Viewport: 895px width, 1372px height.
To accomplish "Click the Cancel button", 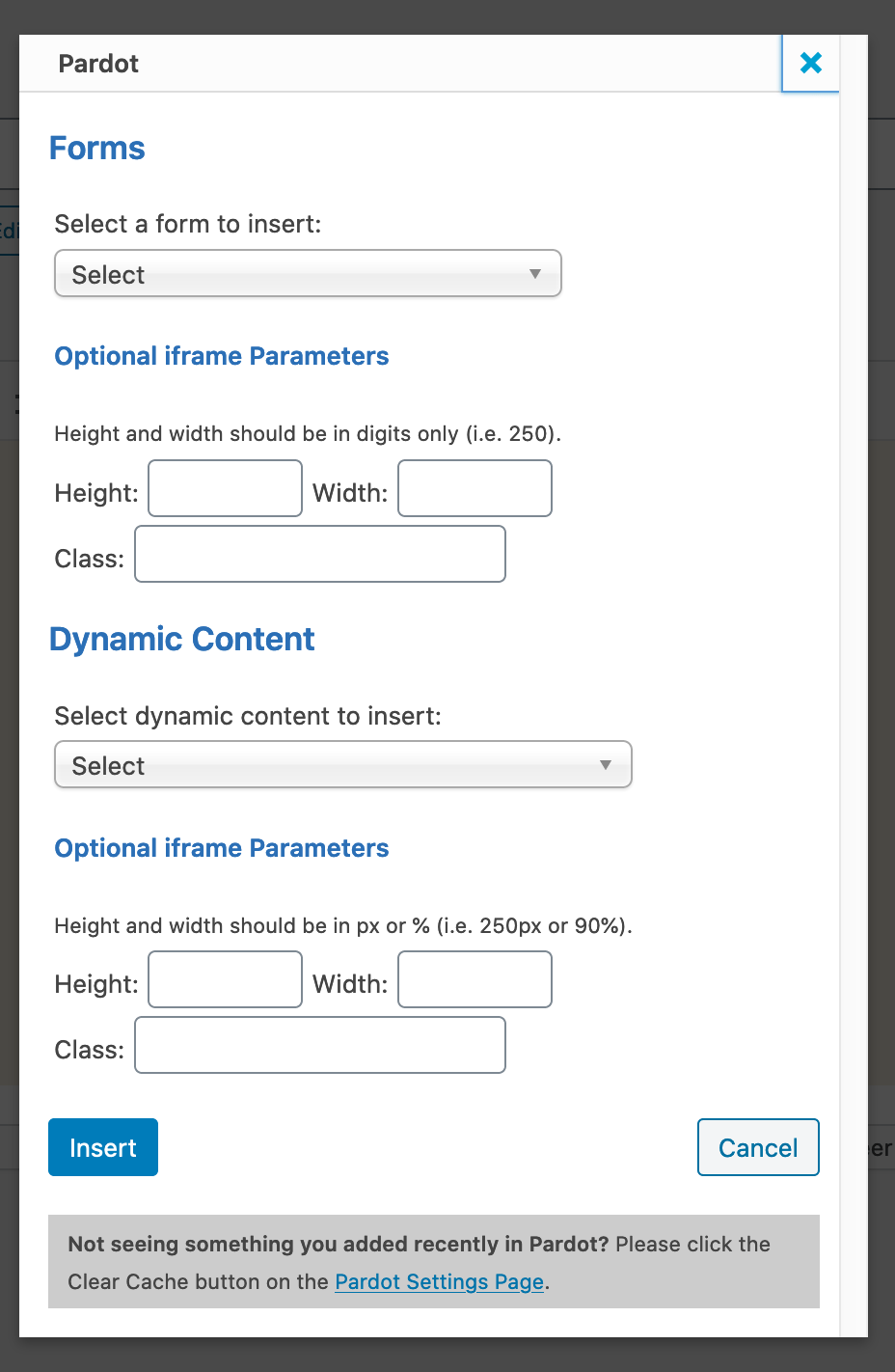I will point(758,1147).
